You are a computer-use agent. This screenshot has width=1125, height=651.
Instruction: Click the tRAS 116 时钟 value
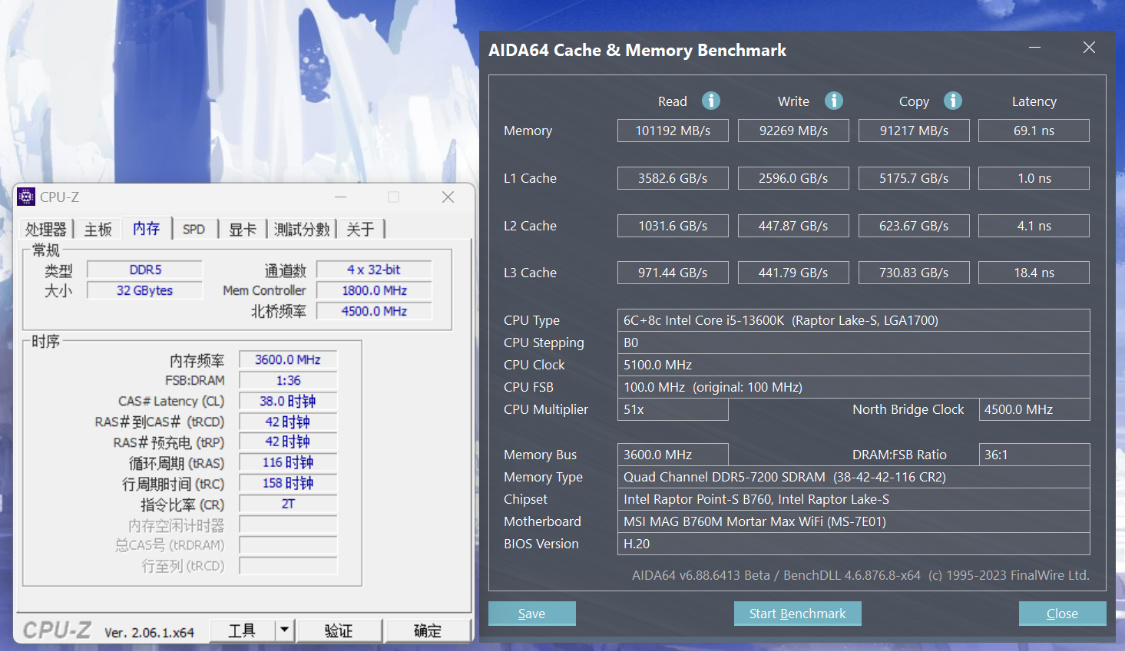click(x=288, y=463)
